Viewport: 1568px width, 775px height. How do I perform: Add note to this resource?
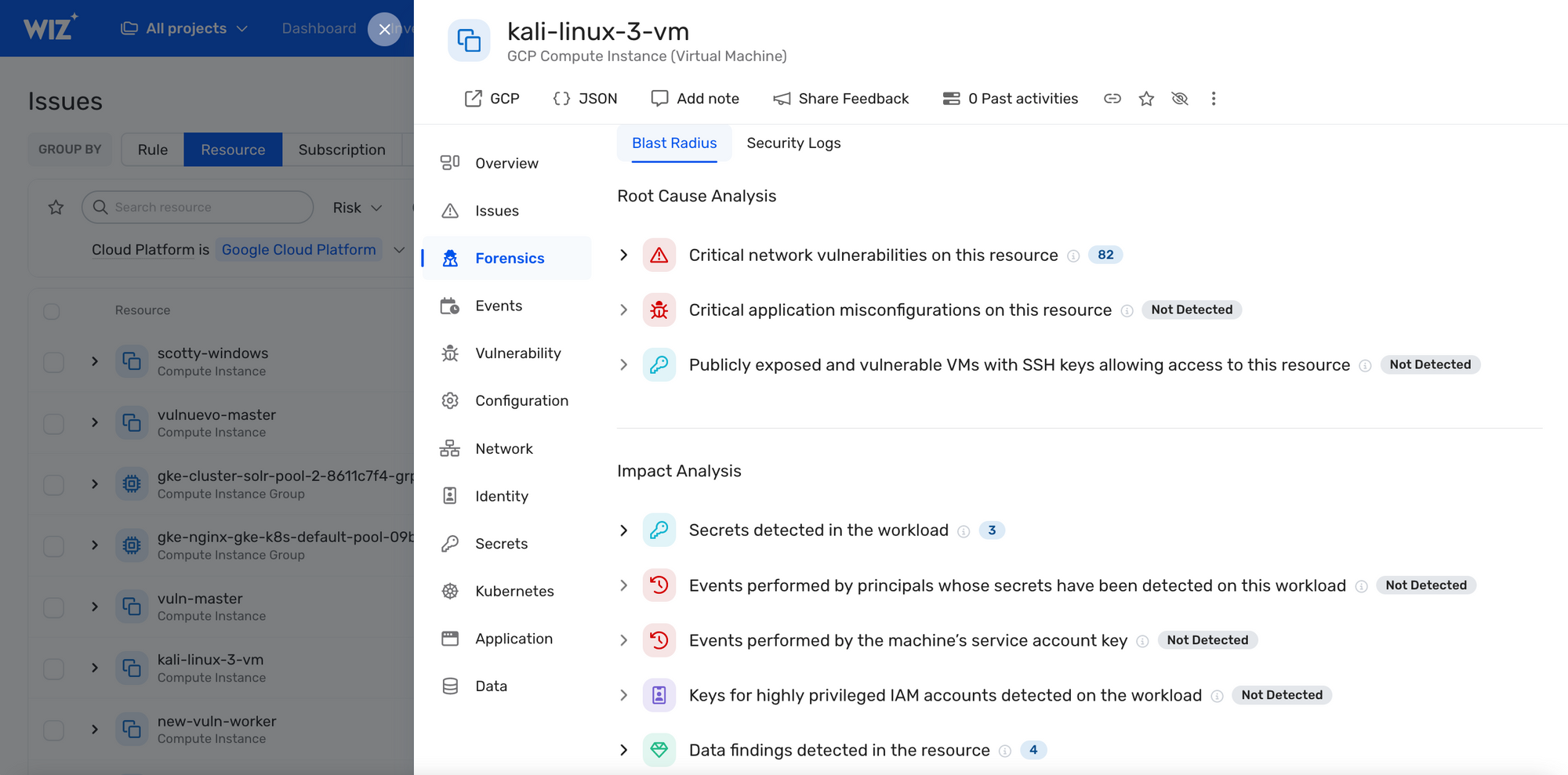[695, 99]
